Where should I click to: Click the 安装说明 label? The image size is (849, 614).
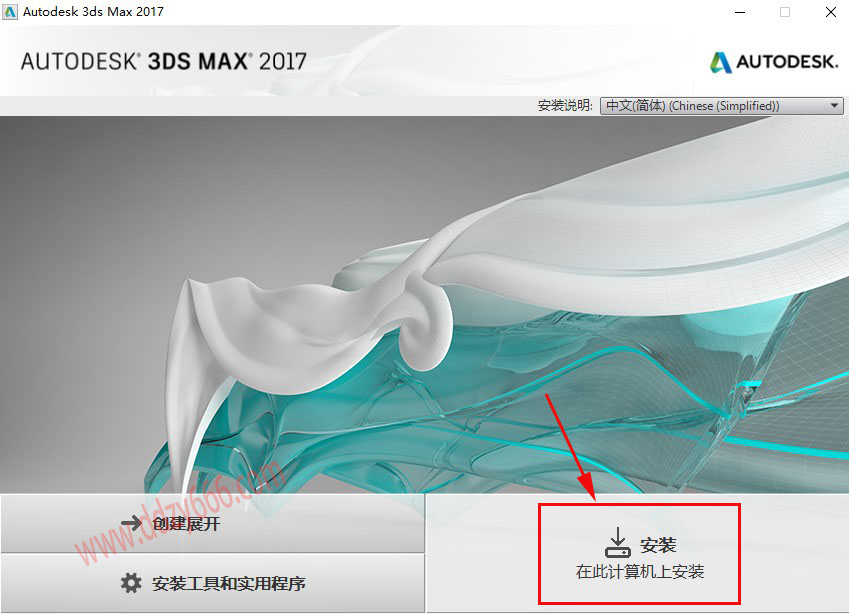click(565, 106)
